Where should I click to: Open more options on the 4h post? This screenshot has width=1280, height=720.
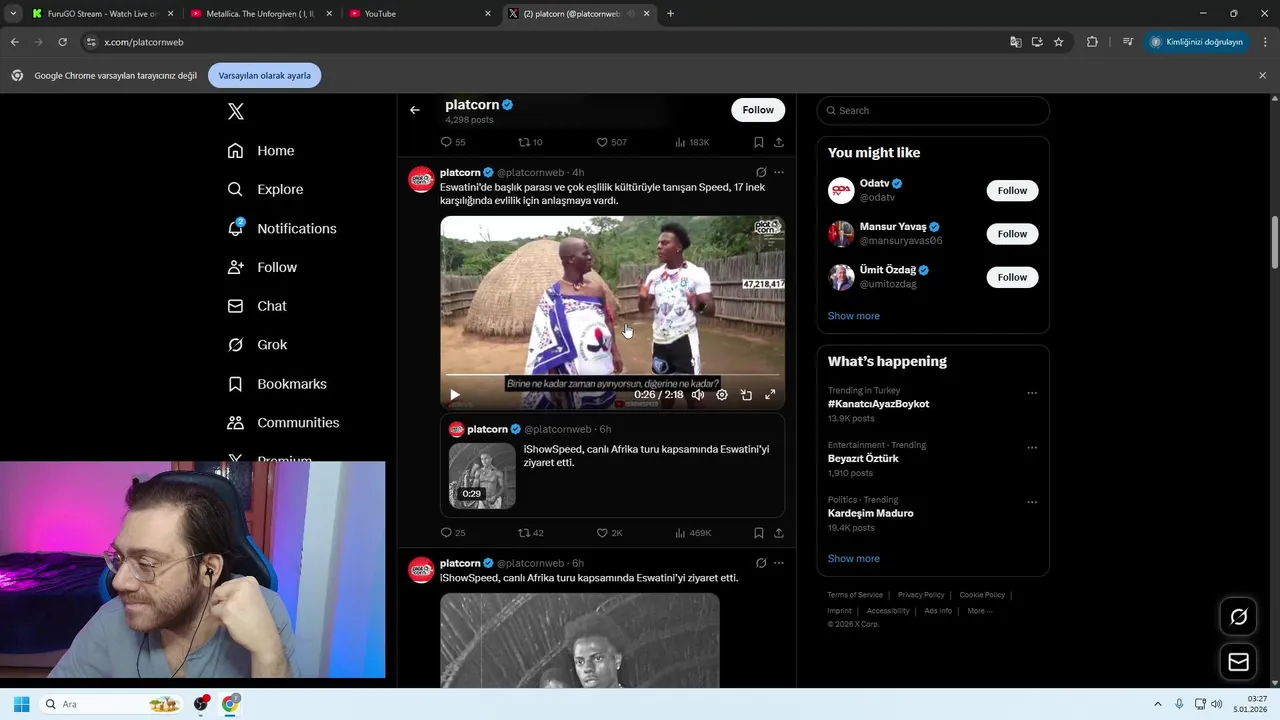779,172
